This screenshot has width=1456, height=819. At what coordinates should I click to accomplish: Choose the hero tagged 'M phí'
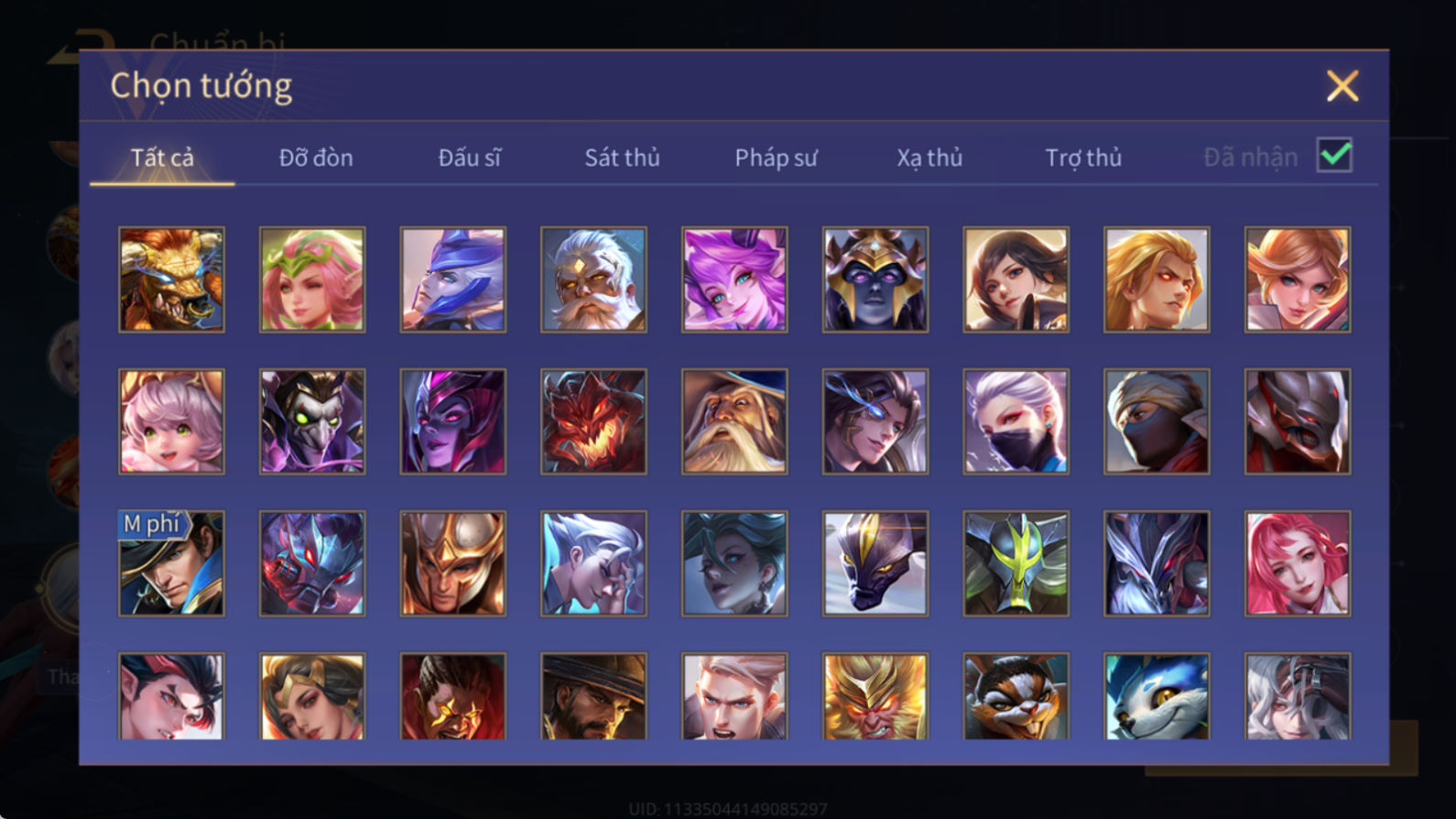click(x=171, y=563)
